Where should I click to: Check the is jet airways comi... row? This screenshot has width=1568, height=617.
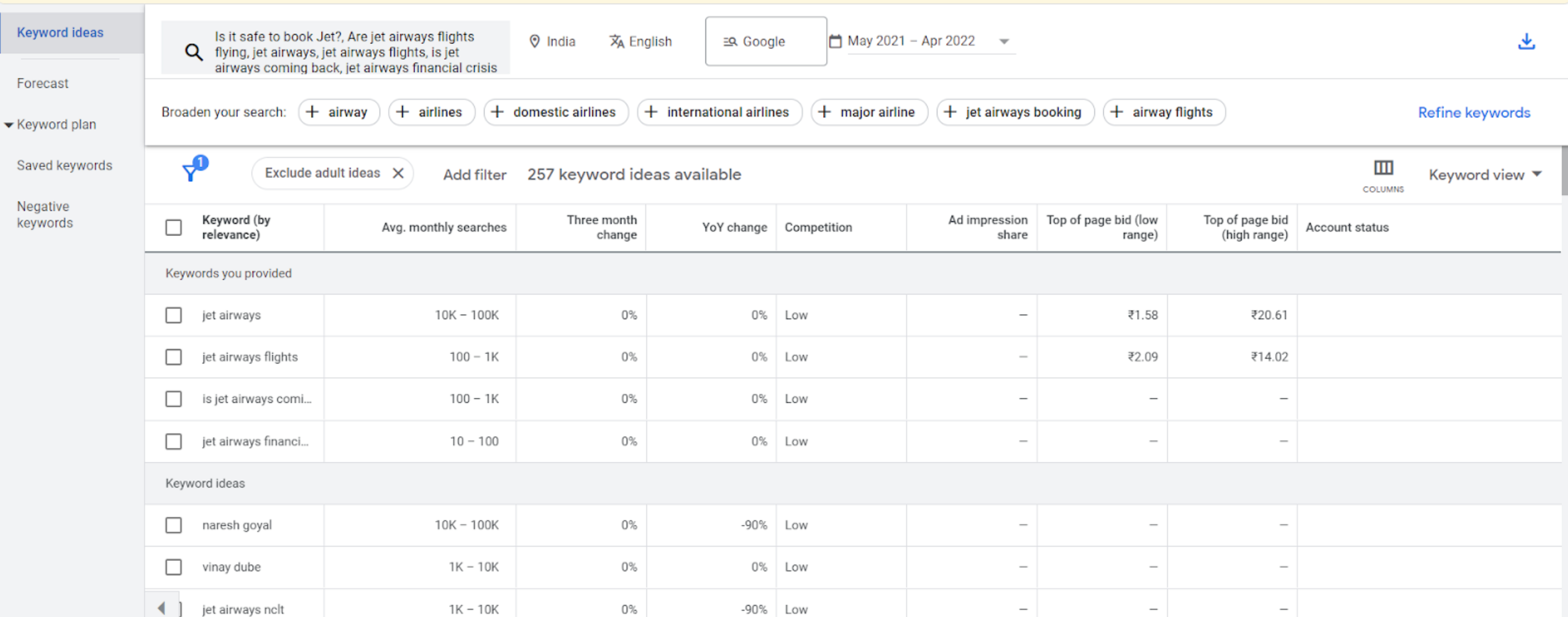click(x=174, y=398)
